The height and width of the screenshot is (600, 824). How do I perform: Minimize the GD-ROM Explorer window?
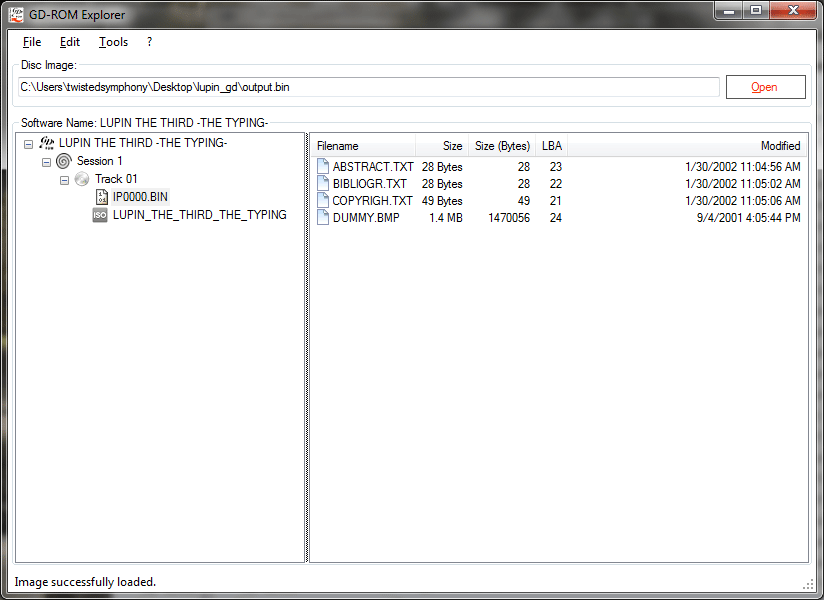click(x=728, y=11)
